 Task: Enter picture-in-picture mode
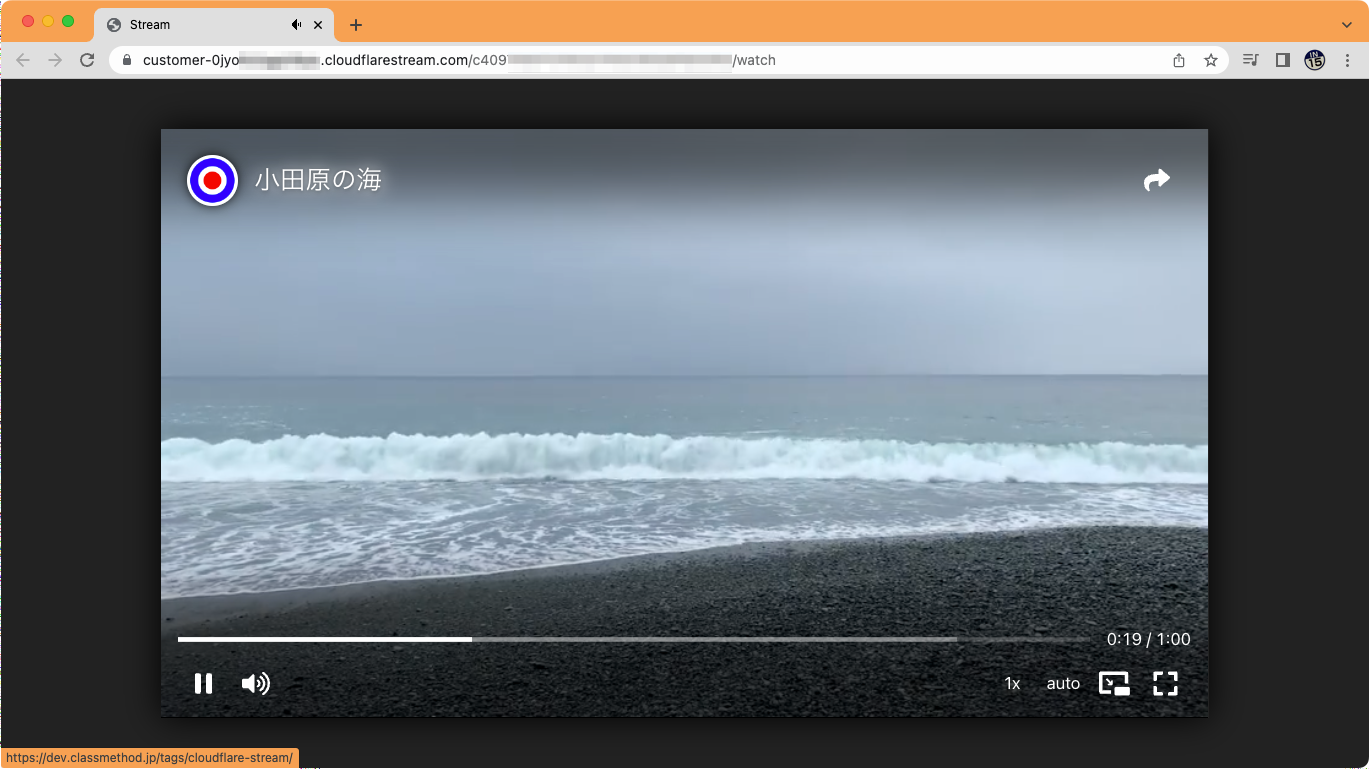coord(1114,683)
